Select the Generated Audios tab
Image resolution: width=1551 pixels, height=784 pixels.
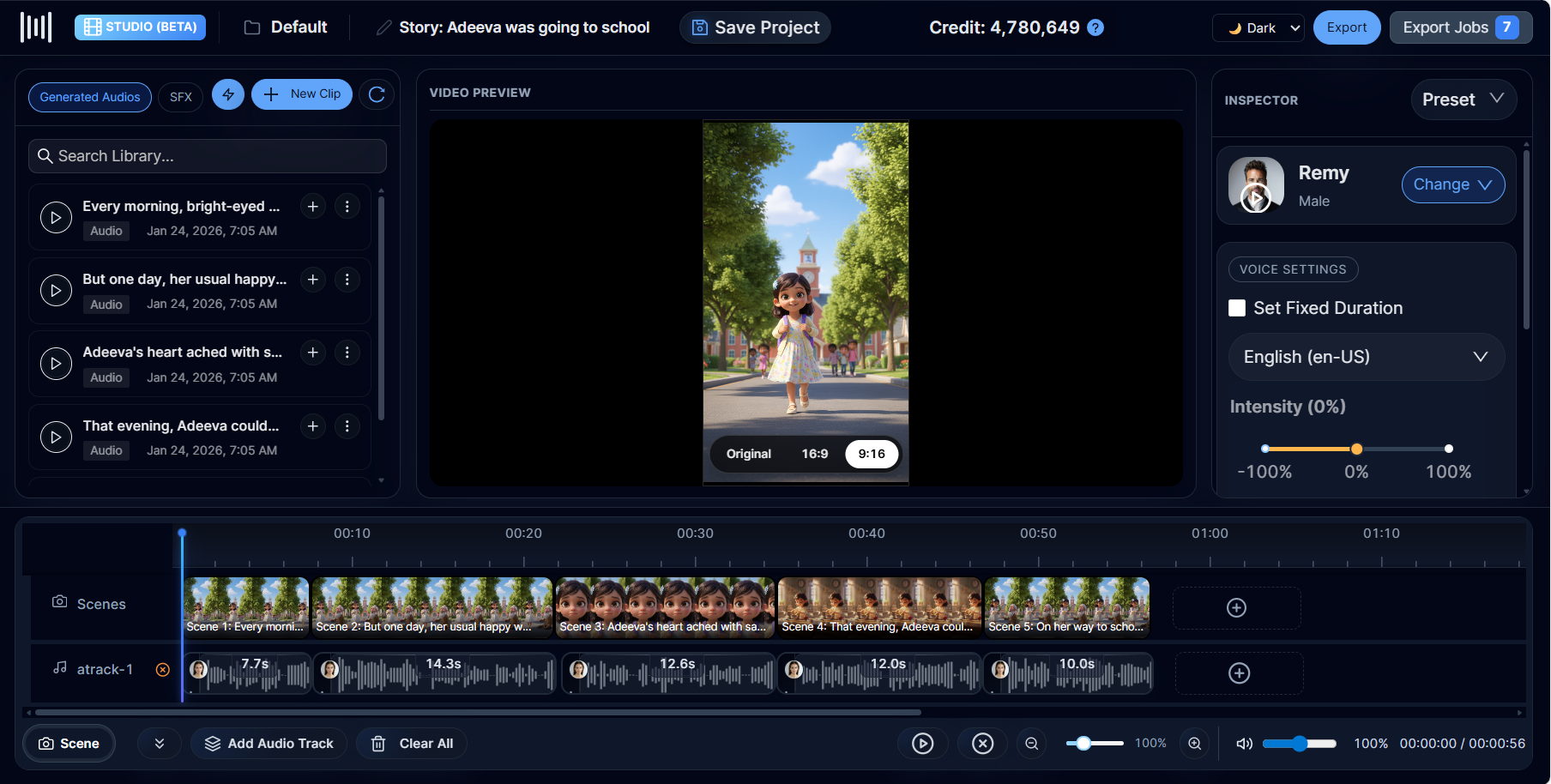point(89,97)
